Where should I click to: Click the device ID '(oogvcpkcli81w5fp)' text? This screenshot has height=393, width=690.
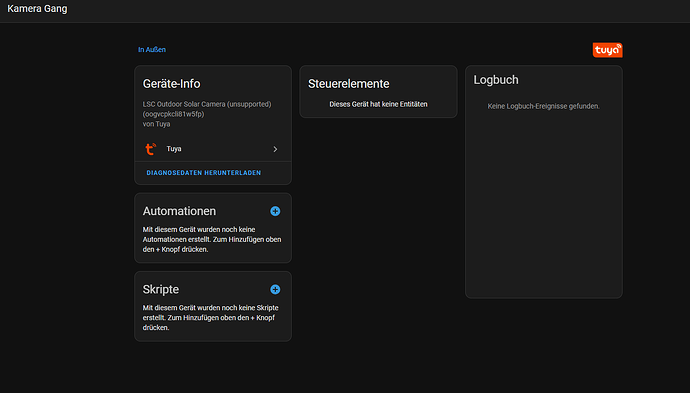coord(173,114)
